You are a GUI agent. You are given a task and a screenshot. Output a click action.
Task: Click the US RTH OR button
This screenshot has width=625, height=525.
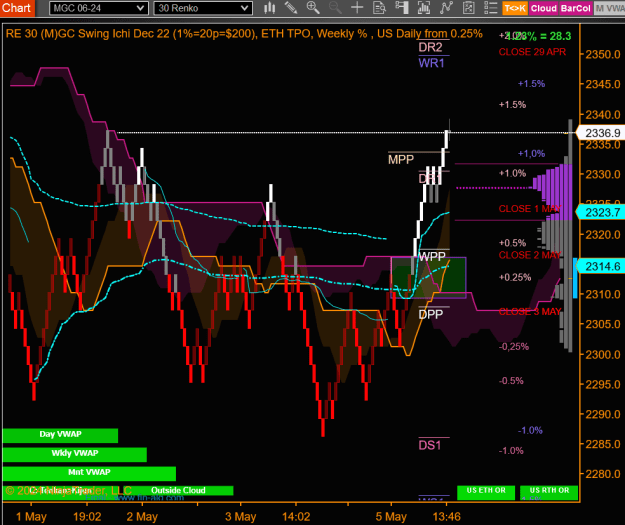549,493
